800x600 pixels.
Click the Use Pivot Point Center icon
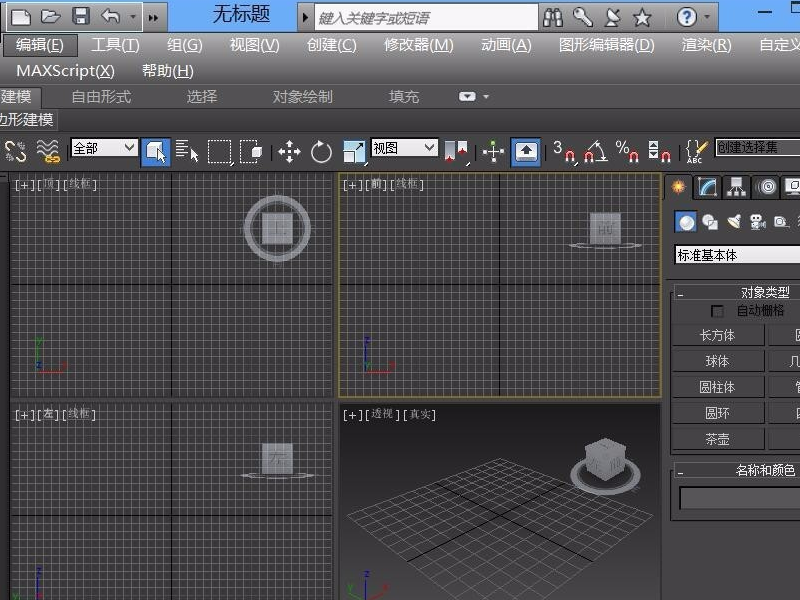click(x=456, y=152)
